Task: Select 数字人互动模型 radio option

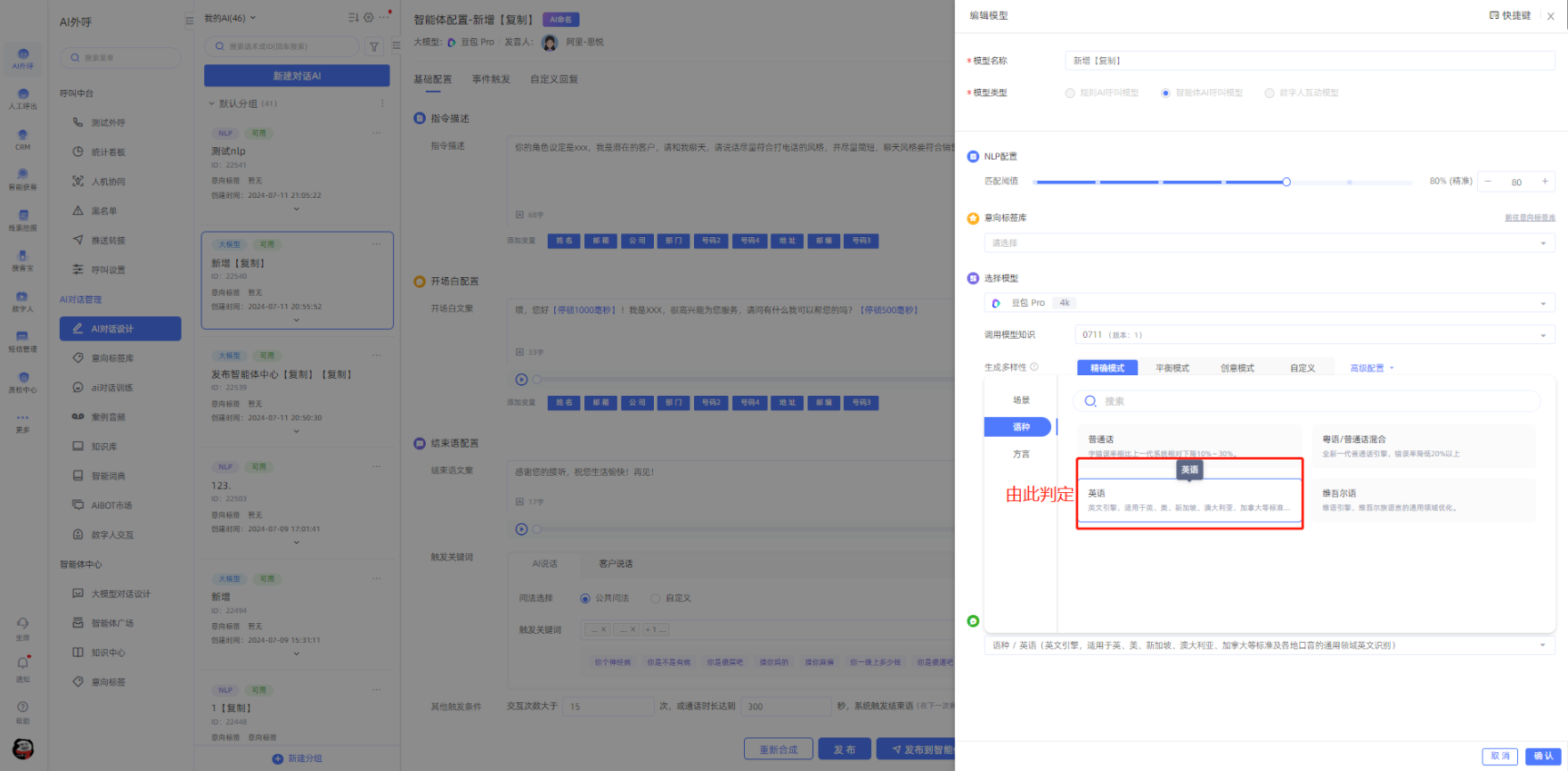Action: 1270,93
